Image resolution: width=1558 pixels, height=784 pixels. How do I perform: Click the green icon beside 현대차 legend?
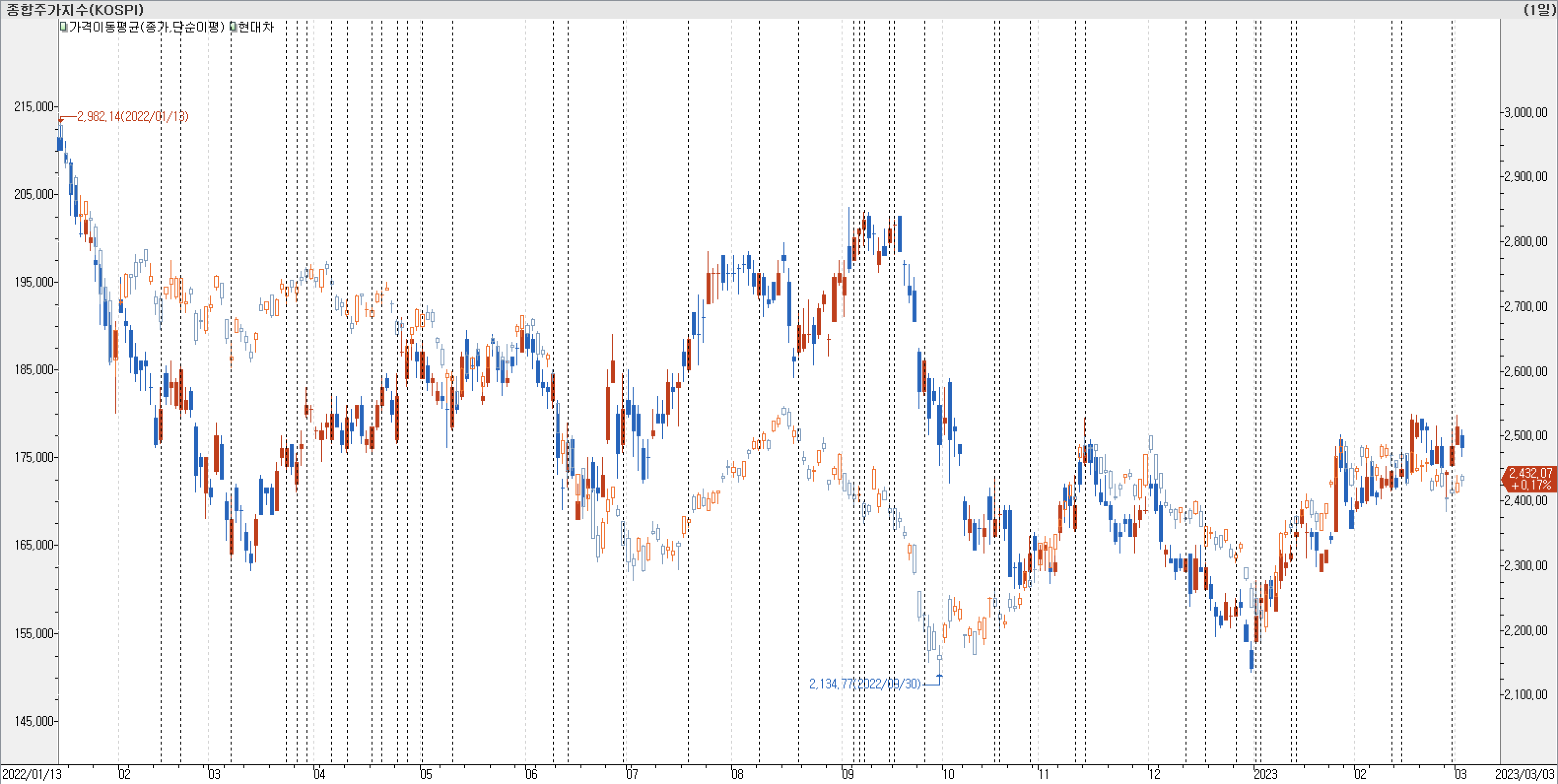coord(233,27)
